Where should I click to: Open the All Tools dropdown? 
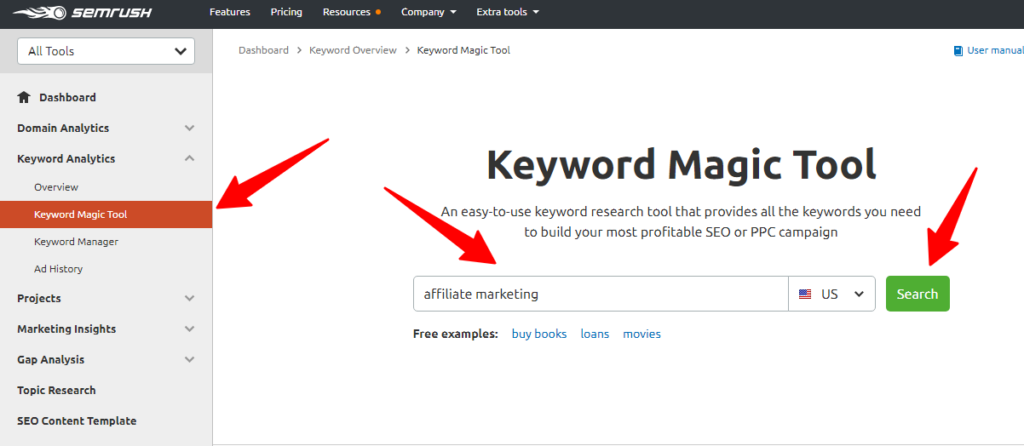click(x=106, y=51)
